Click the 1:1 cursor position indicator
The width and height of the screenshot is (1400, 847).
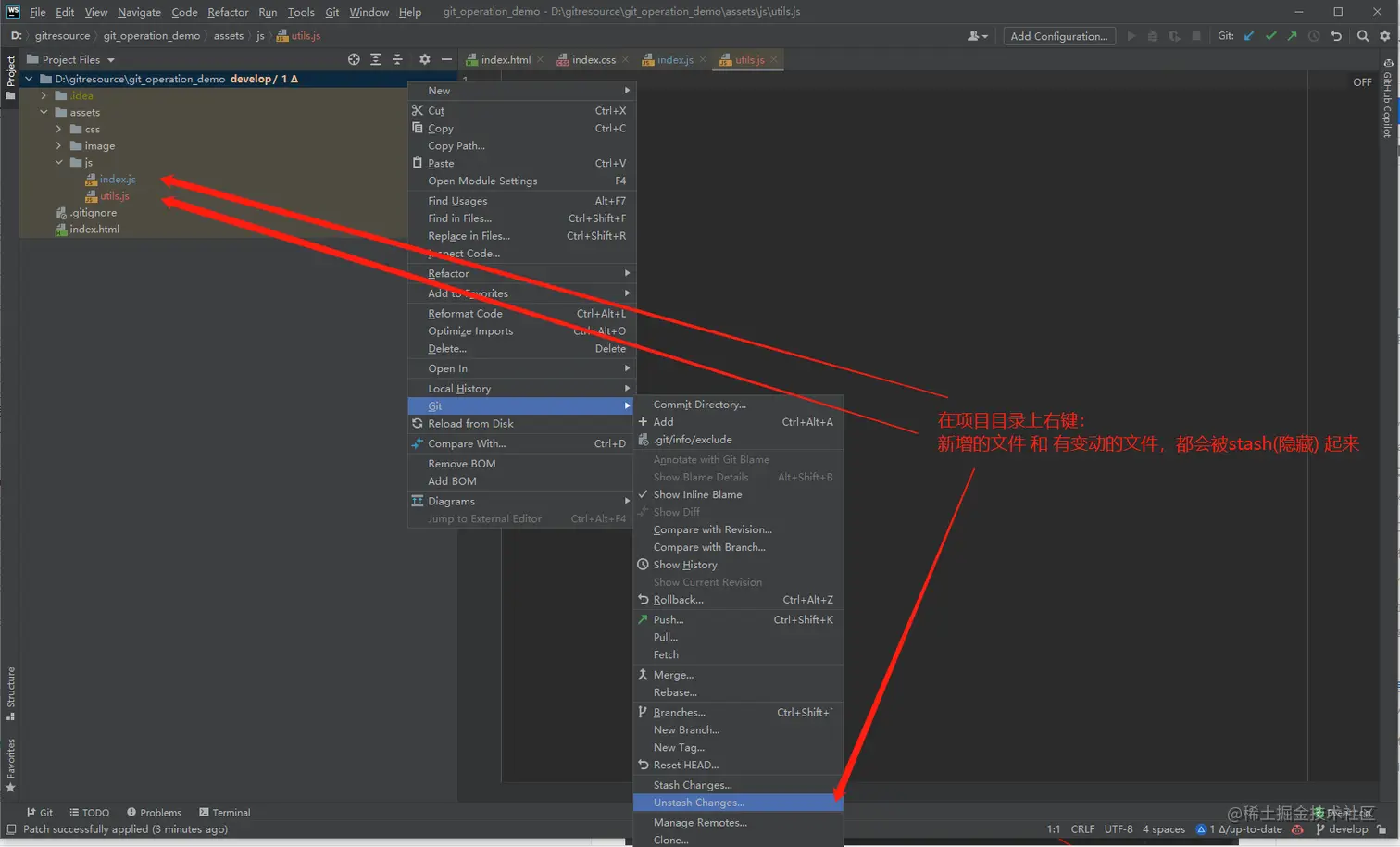(1054, 829)
